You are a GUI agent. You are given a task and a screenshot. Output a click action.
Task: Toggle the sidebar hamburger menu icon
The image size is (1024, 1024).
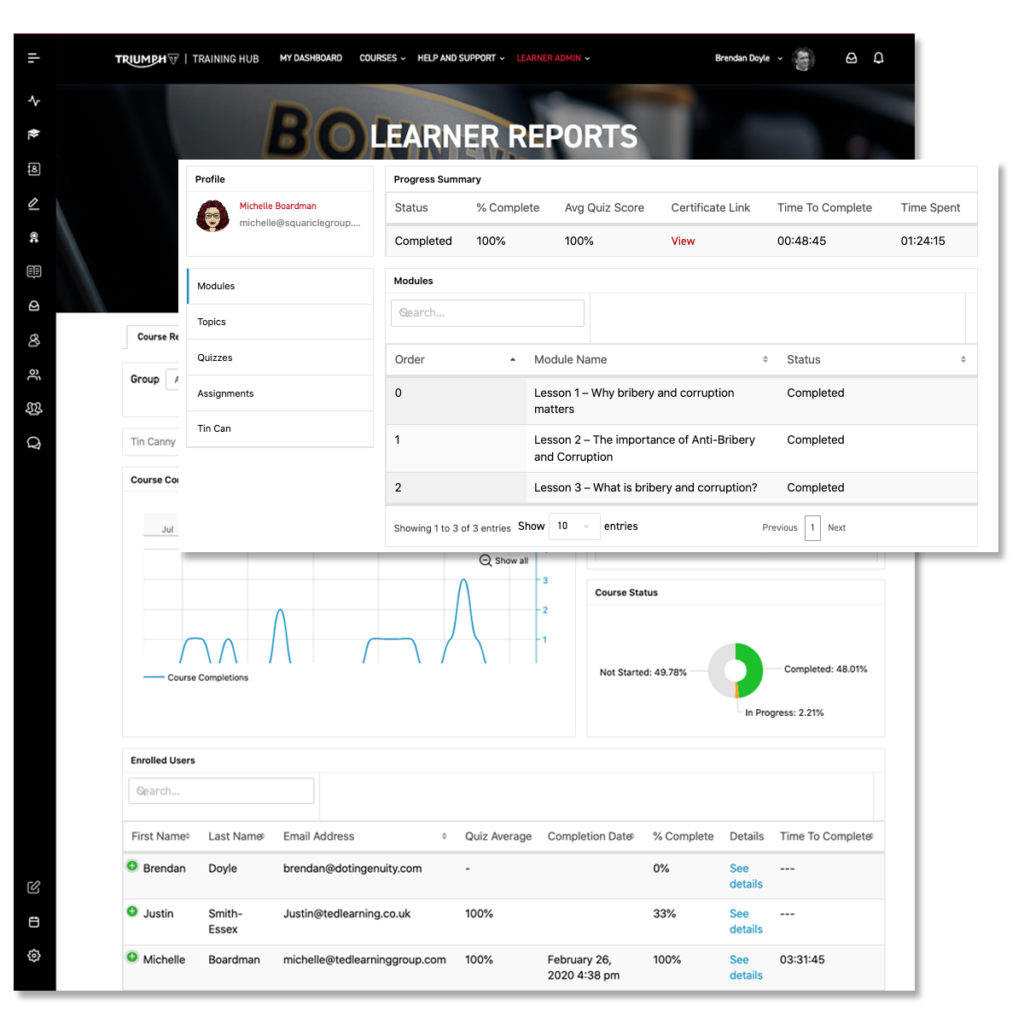[x=34, y=58]
